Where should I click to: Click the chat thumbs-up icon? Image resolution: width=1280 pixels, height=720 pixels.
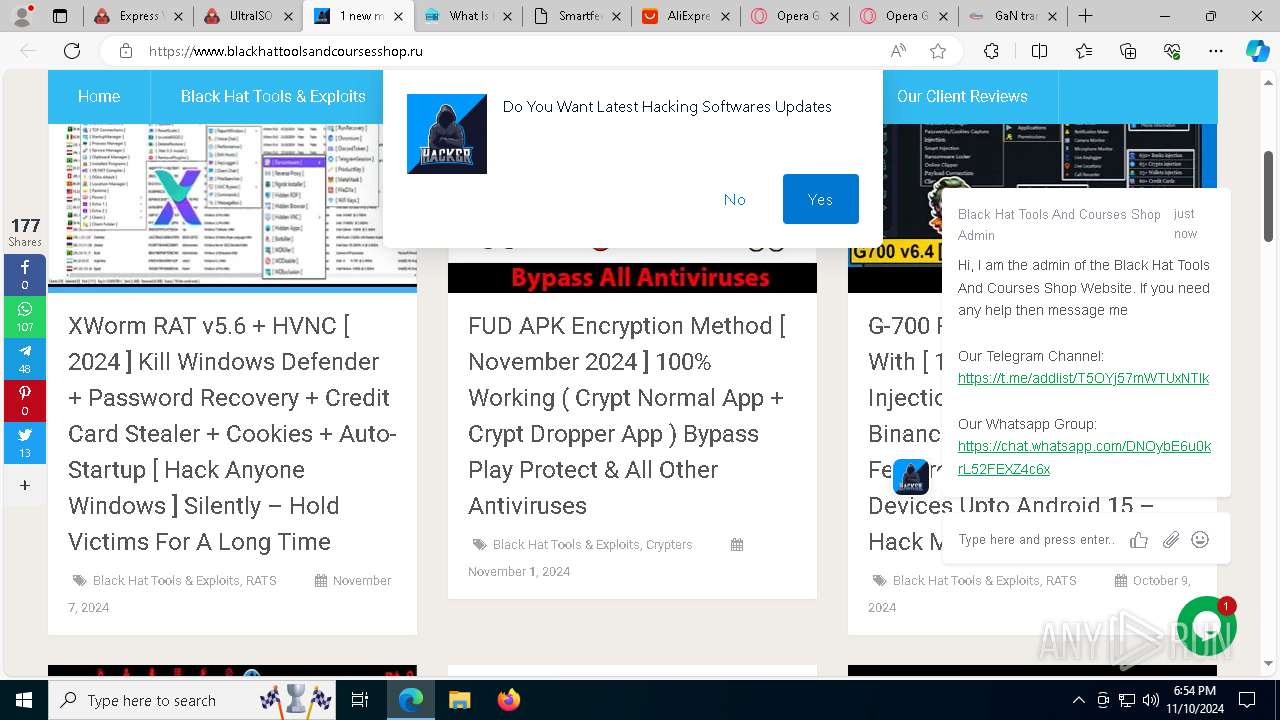click(1139, 540)
